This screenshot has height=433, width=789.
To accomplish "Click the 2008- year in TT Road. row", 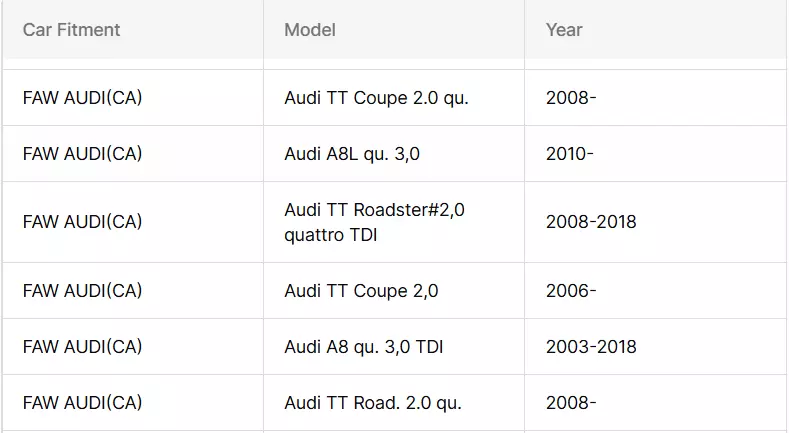I will pyautogui.click(x=571, y=402).
